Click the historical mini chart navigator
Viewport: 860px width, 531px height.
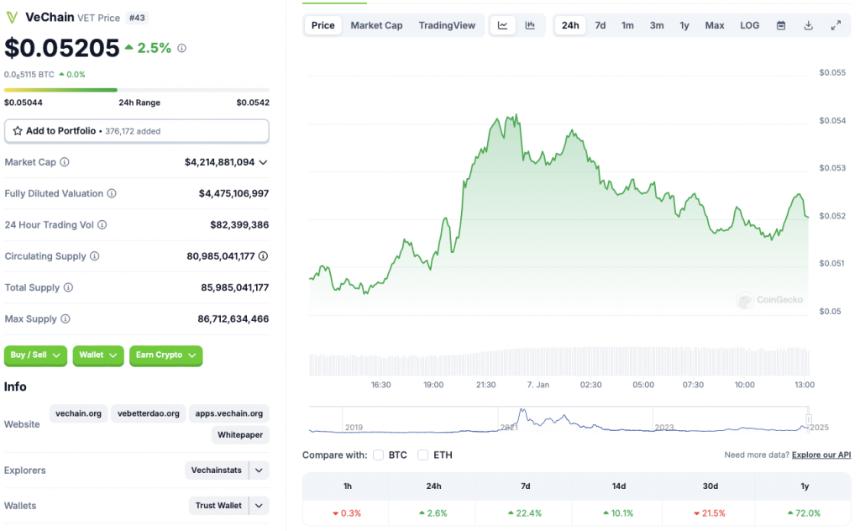[x=559, y=420]
